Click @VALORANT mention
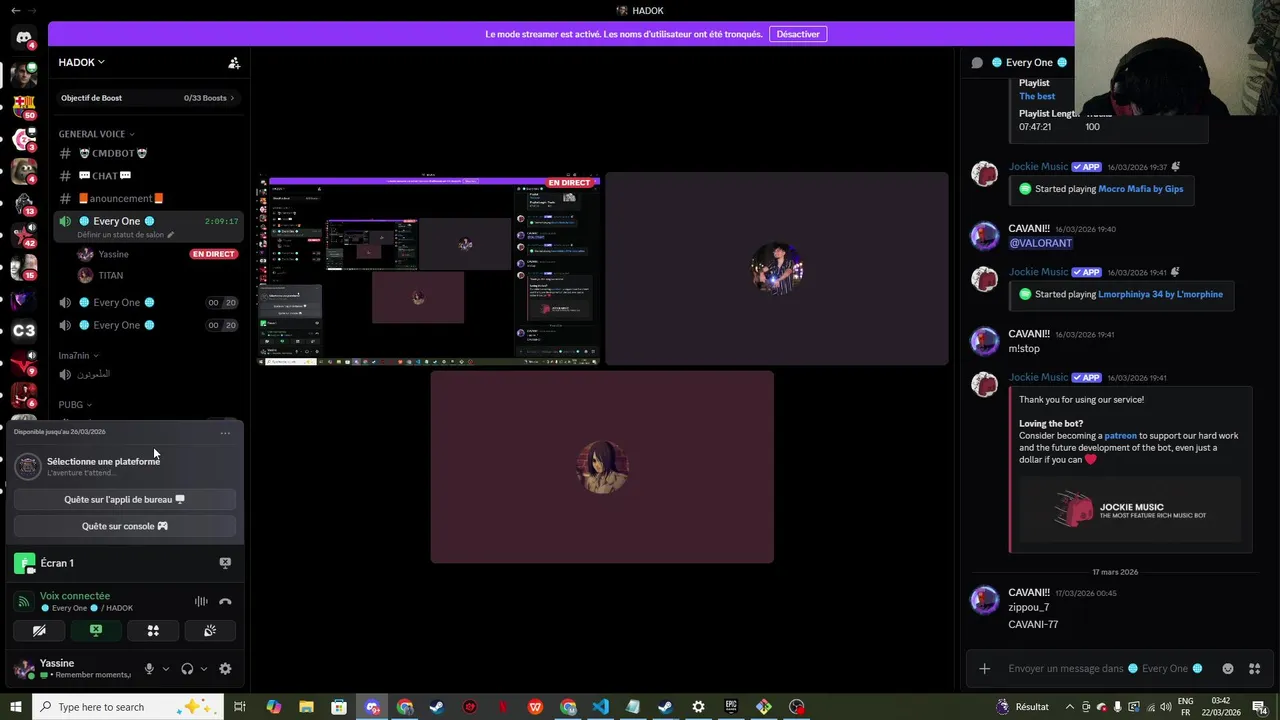Screen dimensions: 1280x720 click(1040, 243)
